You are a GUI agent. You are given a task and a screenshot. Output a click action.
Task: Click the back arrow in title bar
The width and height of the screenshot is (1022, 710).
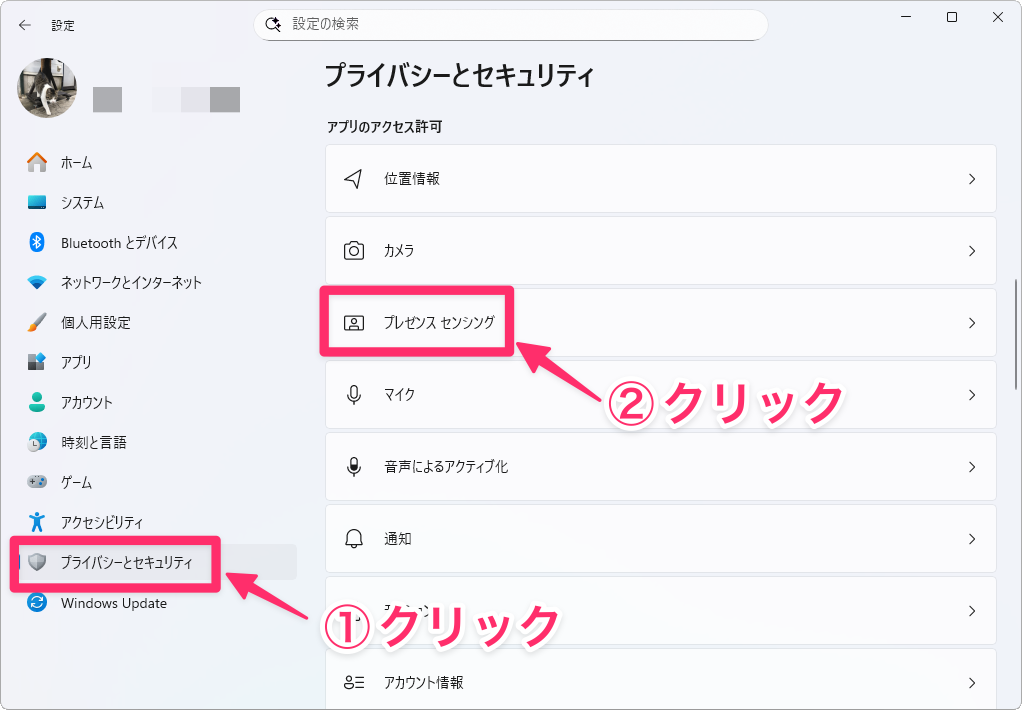pyautogui.click(x=25, y=25)
